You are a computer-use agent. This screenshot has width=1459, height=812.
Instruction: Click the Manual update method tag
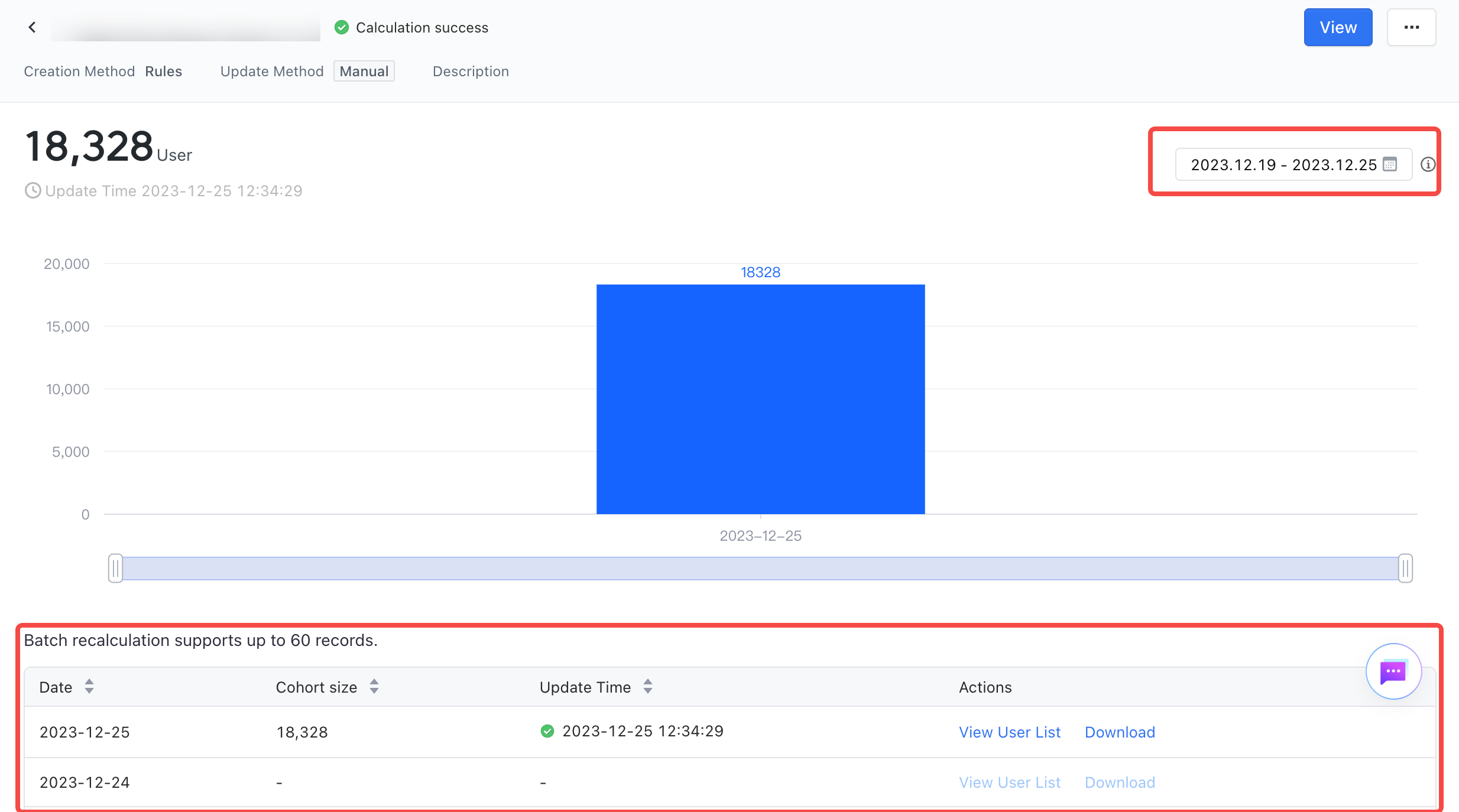[364, 72]
